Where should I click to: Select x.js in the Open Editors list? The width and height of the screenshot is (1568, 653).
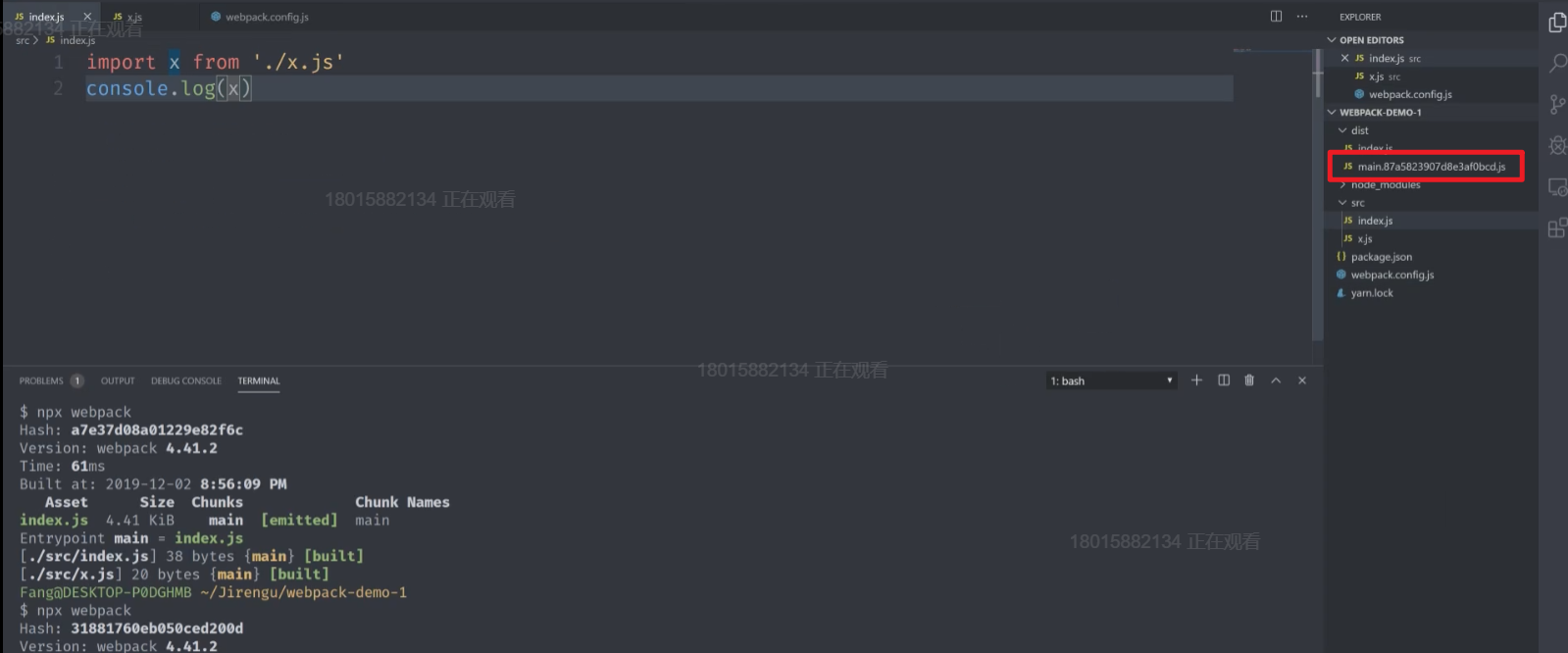[1431, 76]
